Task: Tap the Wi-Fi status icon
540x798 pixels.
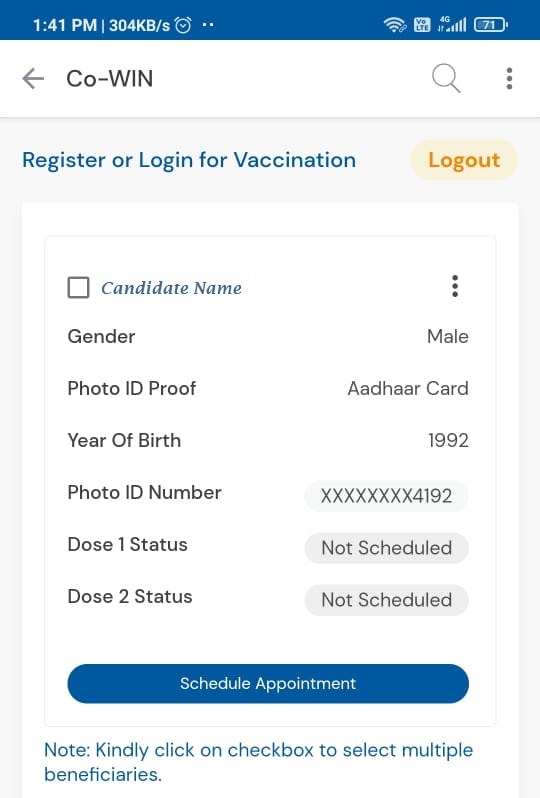Action: pyautogui.click(x=394, y=24)
